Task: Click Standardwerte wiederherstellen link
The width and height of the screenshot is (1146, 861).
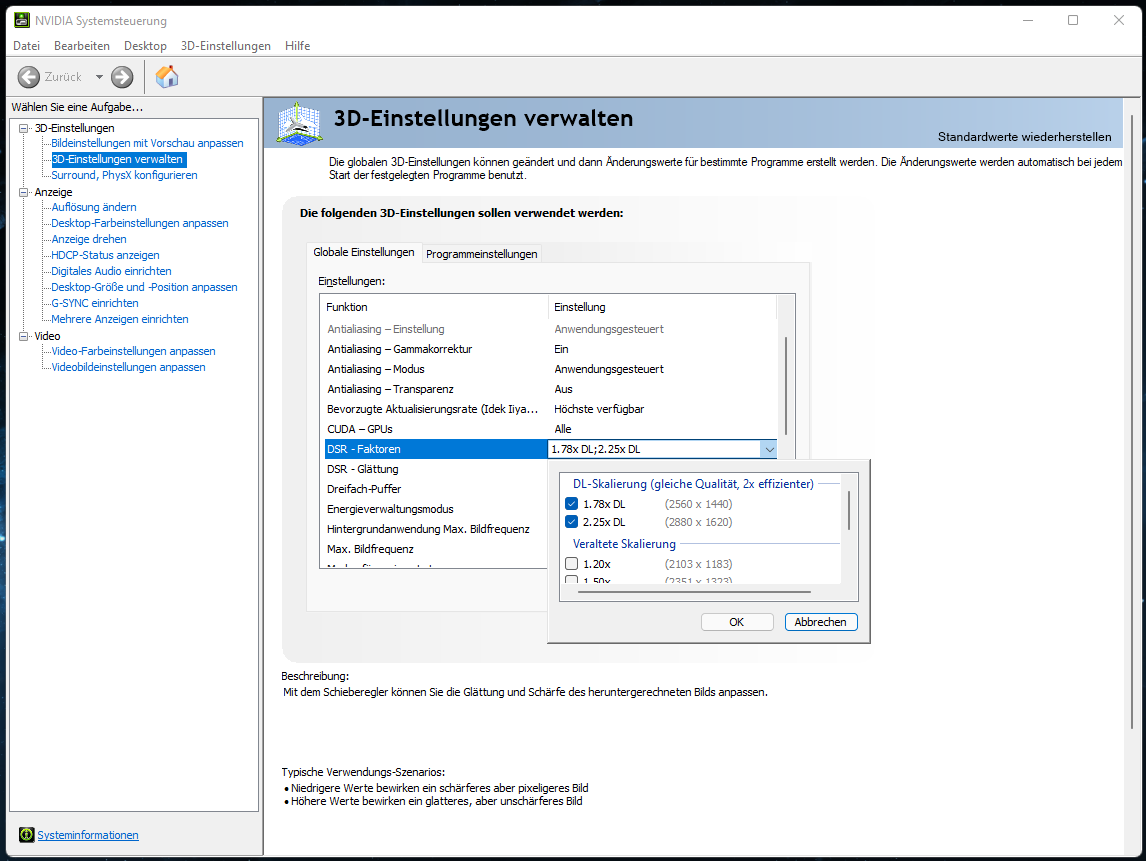Action: [x=1025, y=137]
